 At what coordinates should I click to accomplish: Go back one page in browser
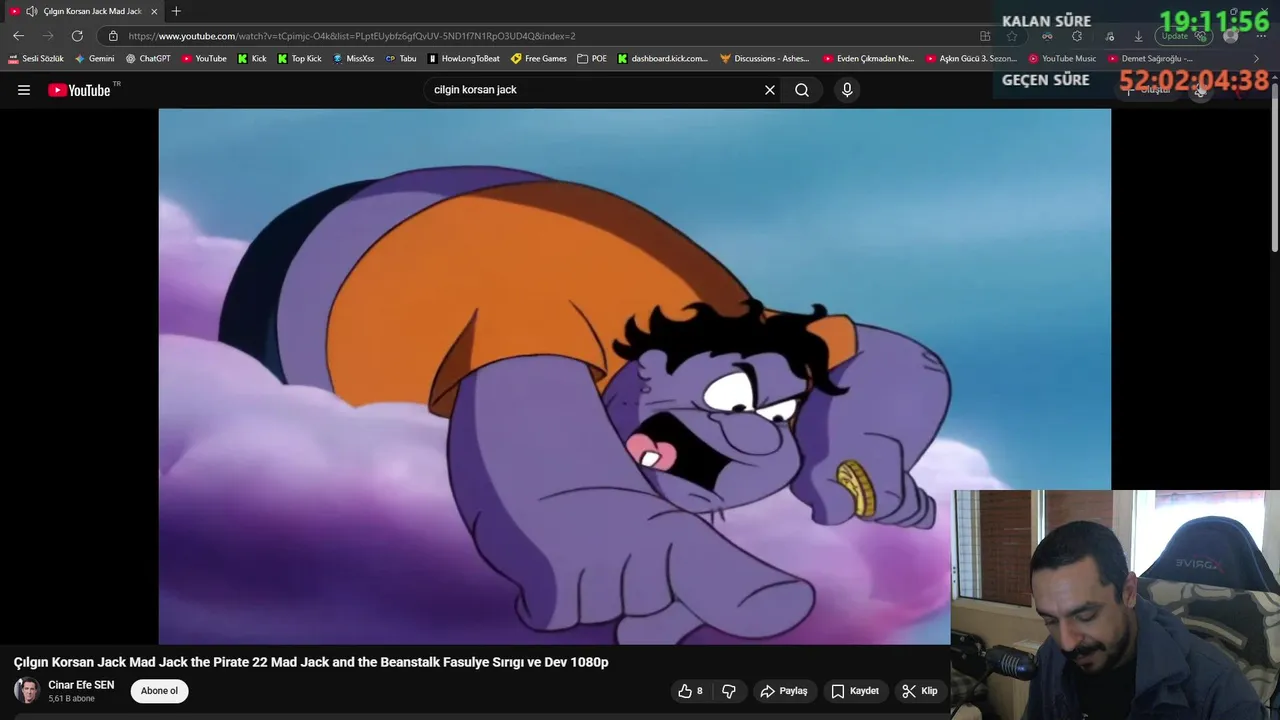point(18,36)
